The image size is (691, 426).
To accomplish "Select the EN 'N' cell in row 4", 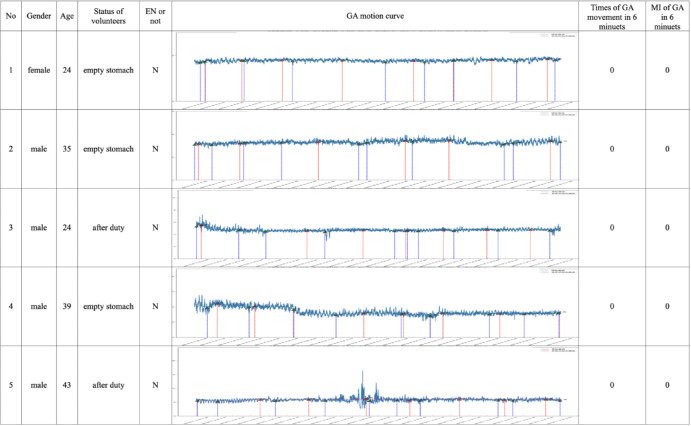I will (x=155, y=306).
